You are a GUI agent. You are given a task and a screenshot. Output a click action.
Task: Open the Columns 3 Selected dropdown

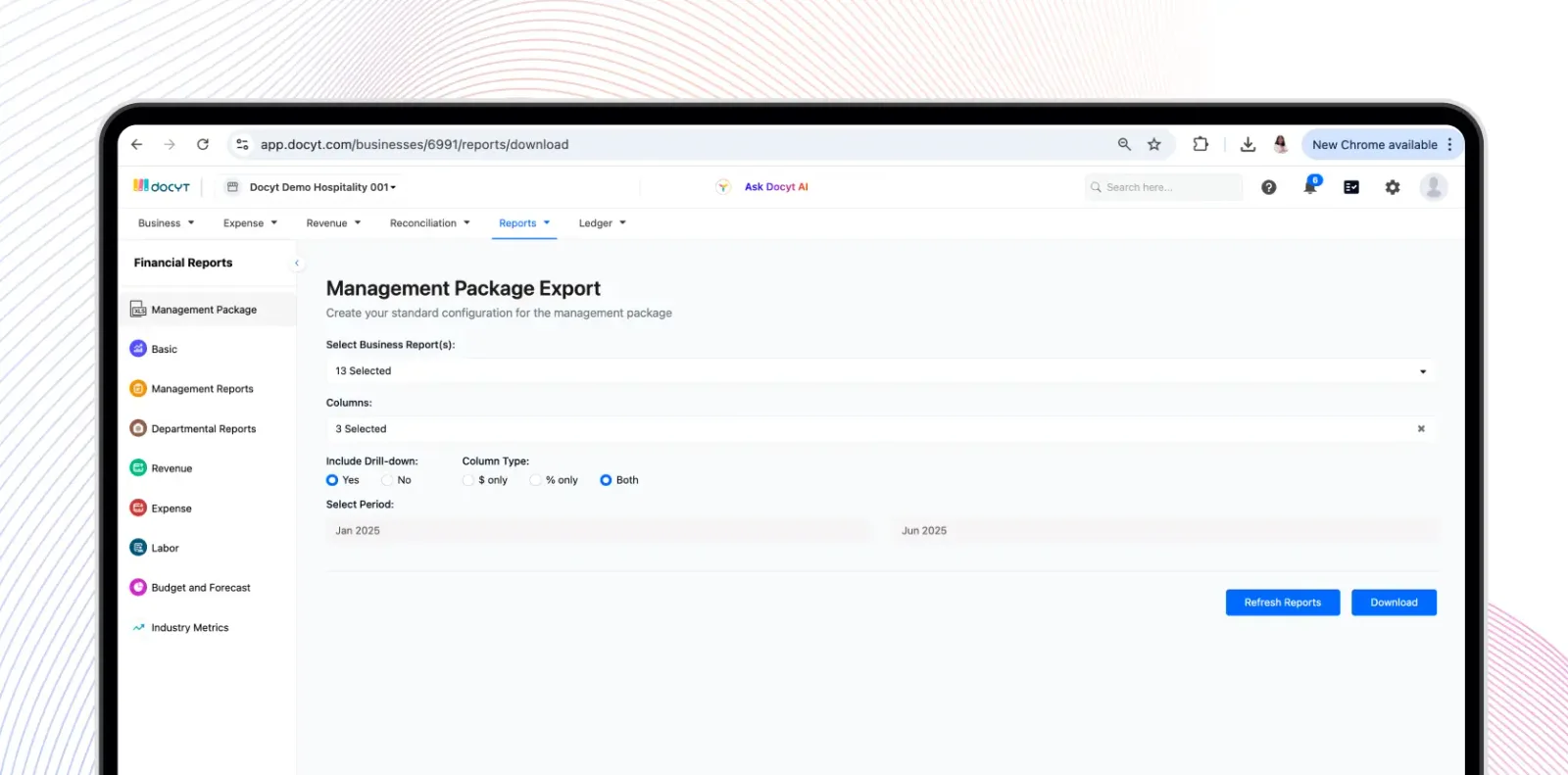tap(880, 429)
